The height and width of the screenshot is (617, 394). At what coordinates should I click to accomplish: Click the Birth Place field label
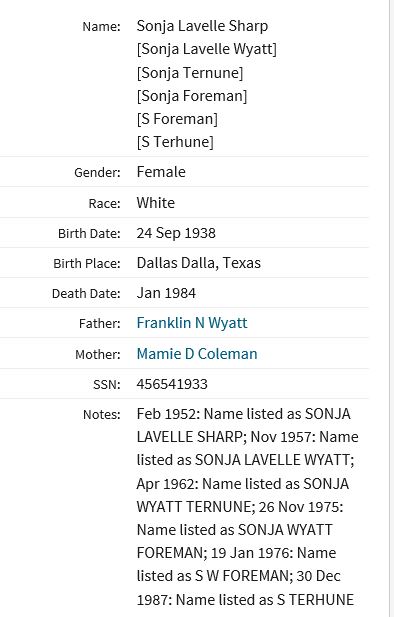(87, 263)
